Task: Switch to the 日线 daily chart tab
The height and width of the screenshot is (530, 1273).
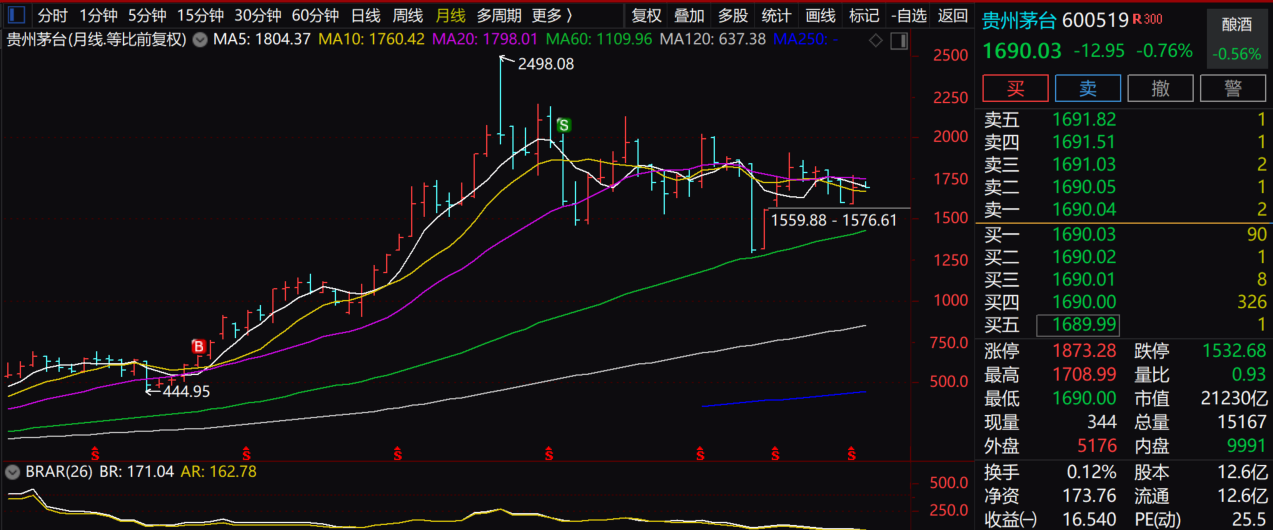Action: 366,16
